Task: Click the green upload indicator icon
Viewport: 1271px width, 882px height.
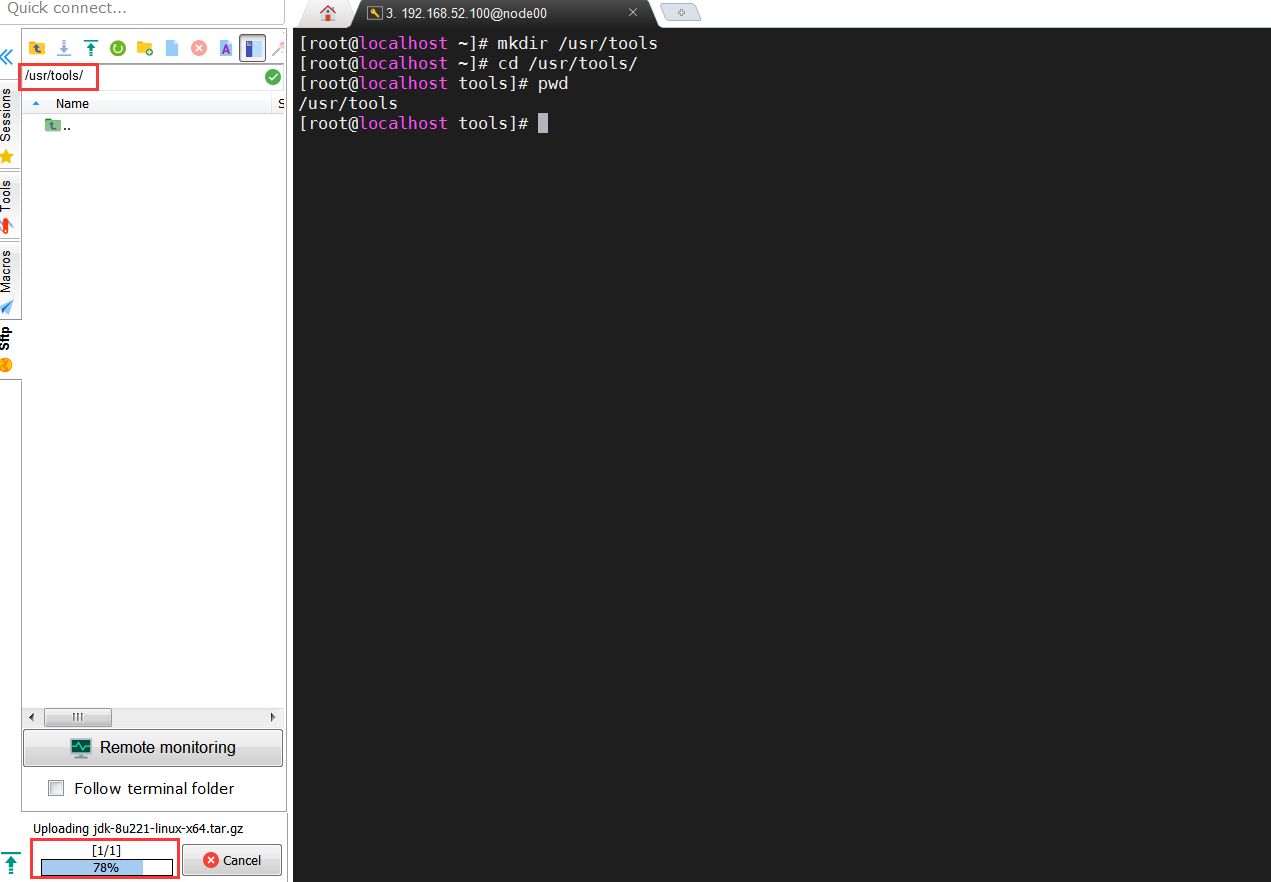Action: 11,861
